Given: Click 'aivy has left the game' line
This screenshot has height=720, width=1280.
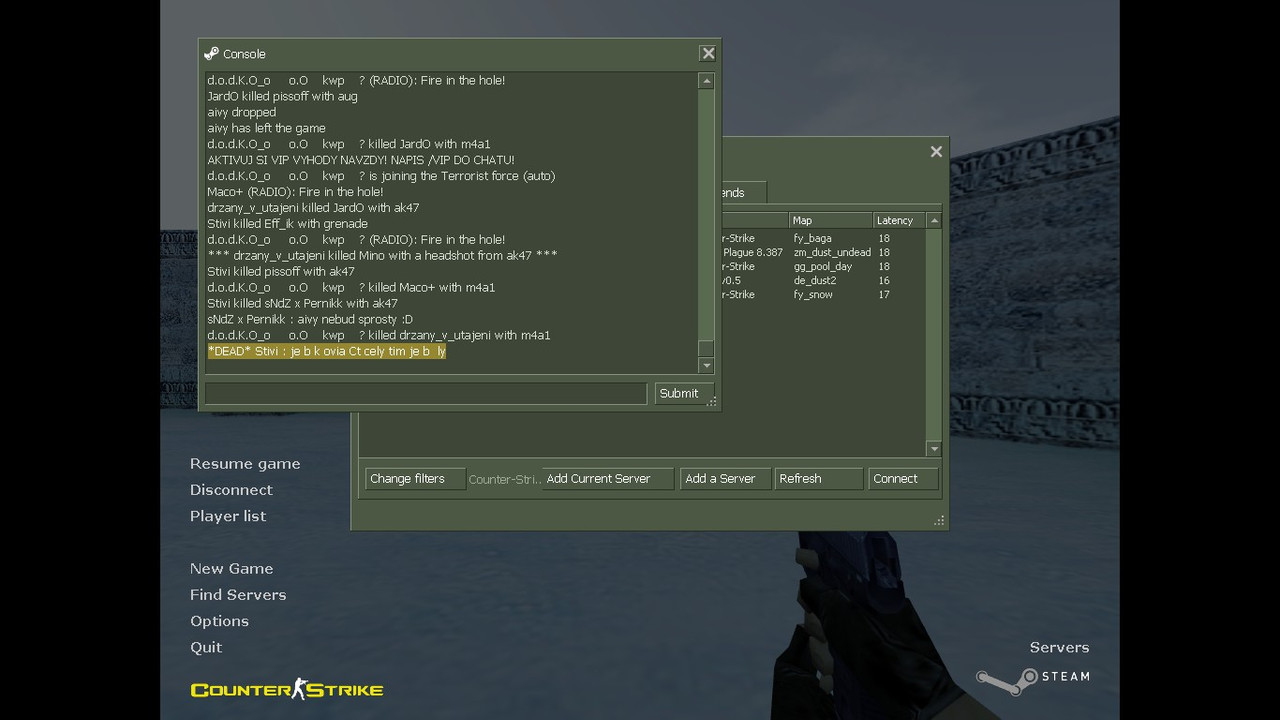Looking at the screenshot, I should (266, 129).
